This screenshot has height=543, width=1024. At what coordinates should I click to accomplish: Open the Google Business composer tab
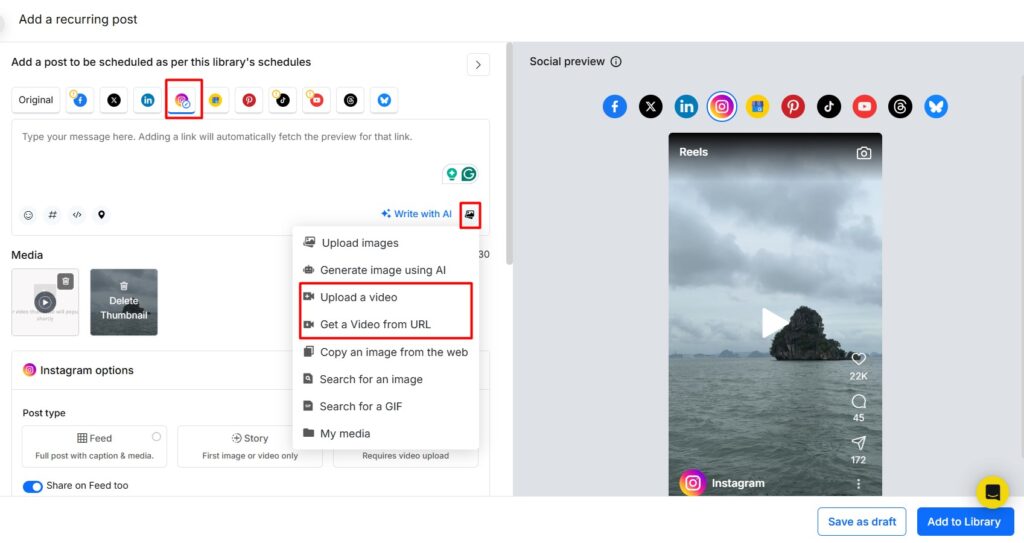click(215, 100)
